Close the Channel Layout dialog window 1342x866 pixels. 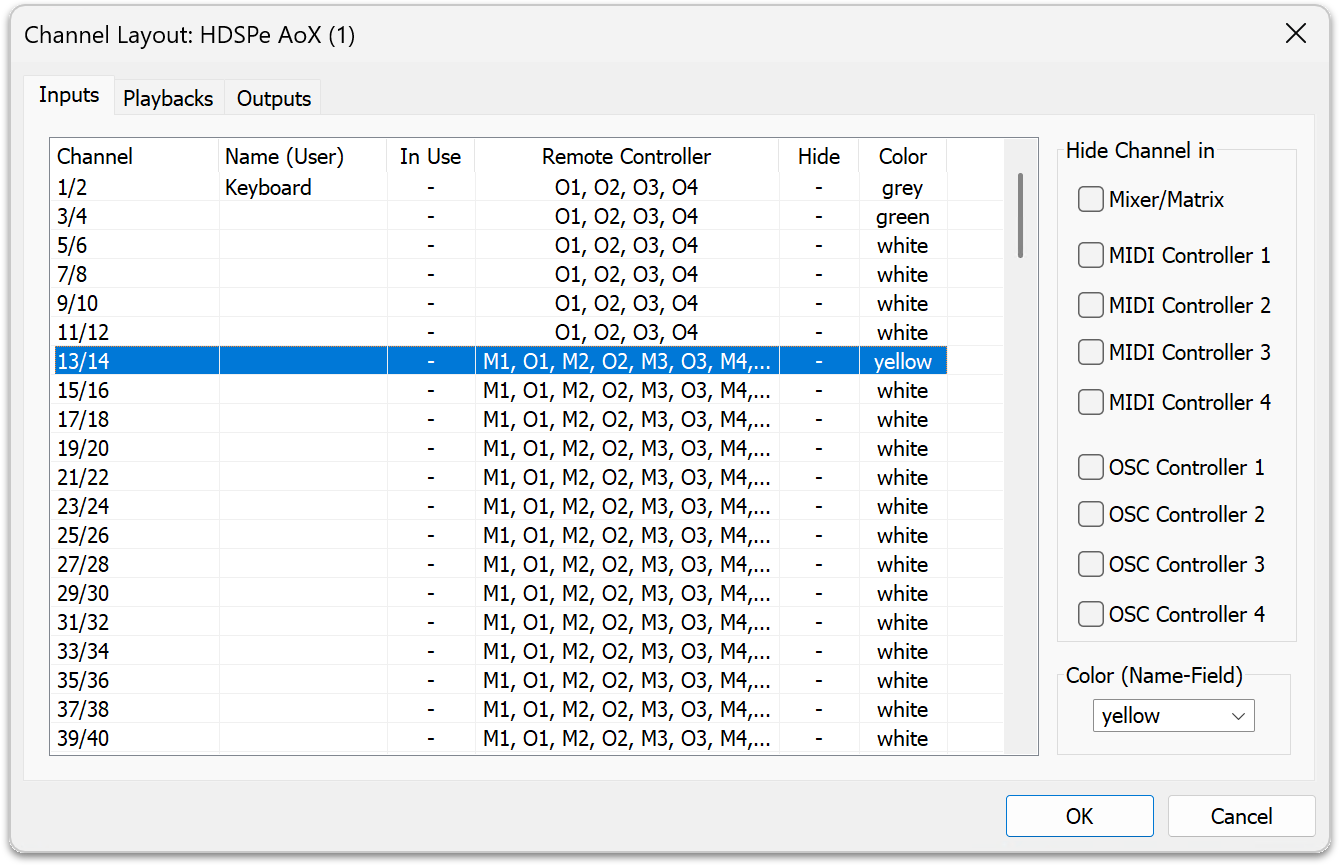1295,34
